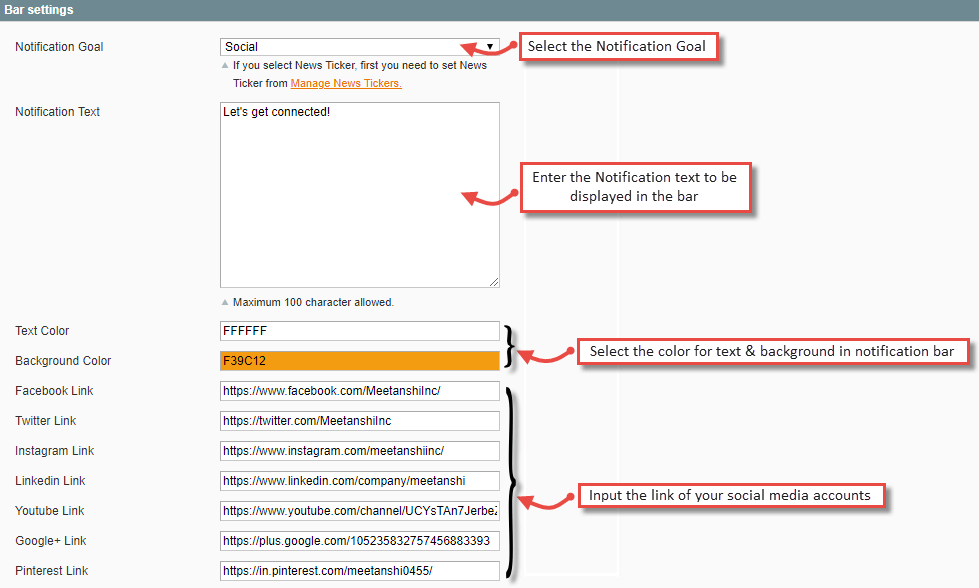Screen dimensions: 979x588
Task: Click the warning icon near the 100 character note
Action: tap(224, 301)
